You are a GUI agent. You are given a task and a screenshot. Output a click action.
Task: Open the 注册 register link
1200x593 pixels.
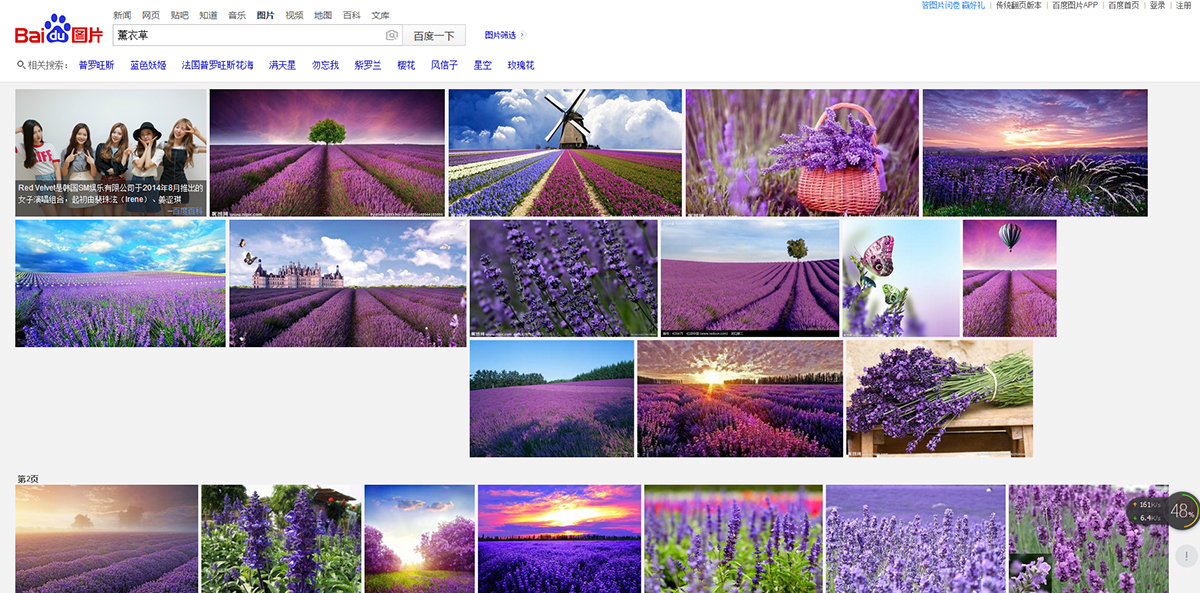1184,5
